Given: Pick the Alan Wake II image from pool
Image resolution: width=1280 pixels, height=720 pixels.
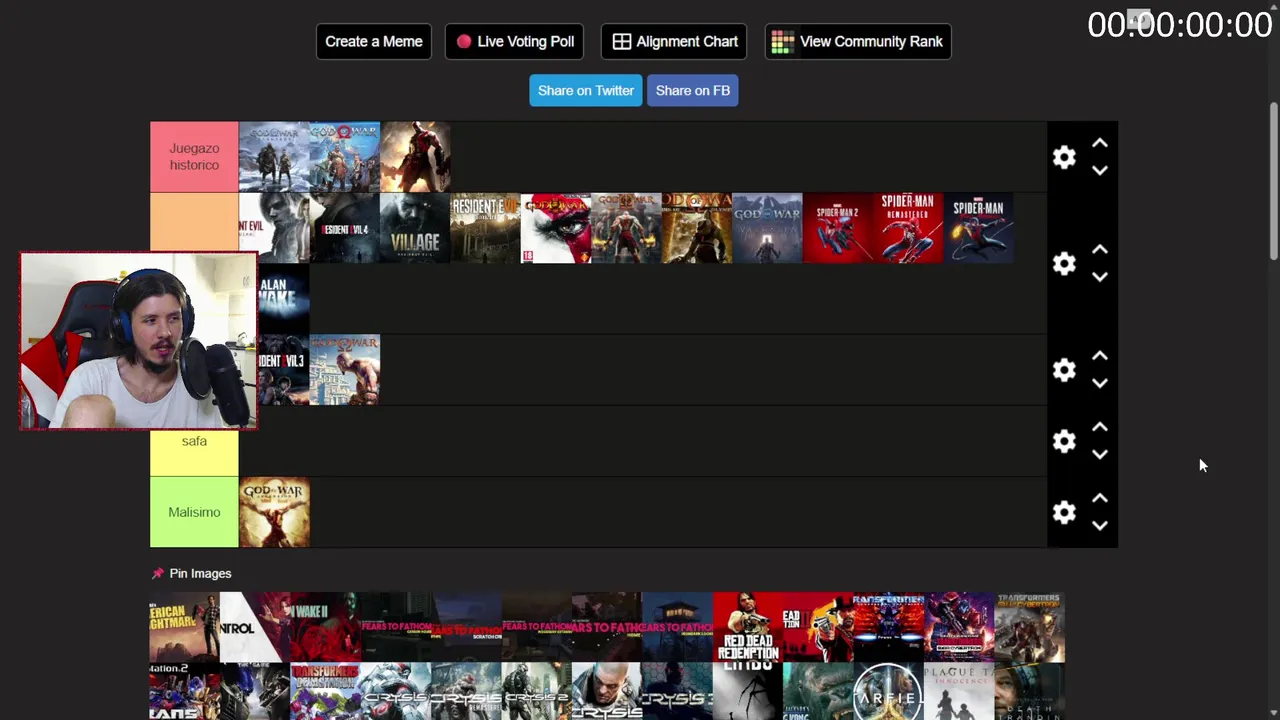Looking at the screenshot, I should [325, 627].
